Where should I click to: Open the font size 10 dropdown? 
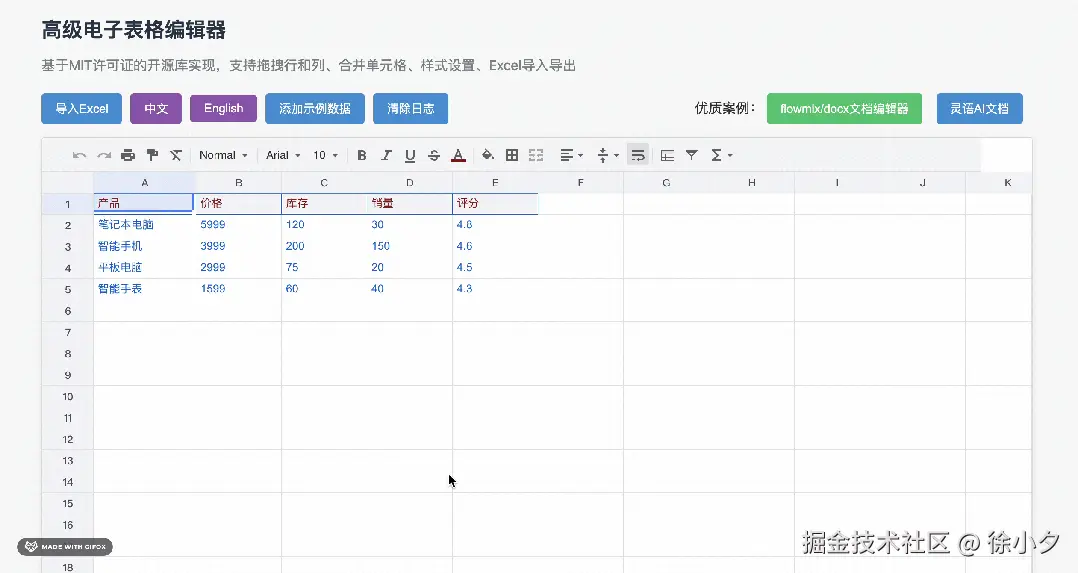click(325, 155)
